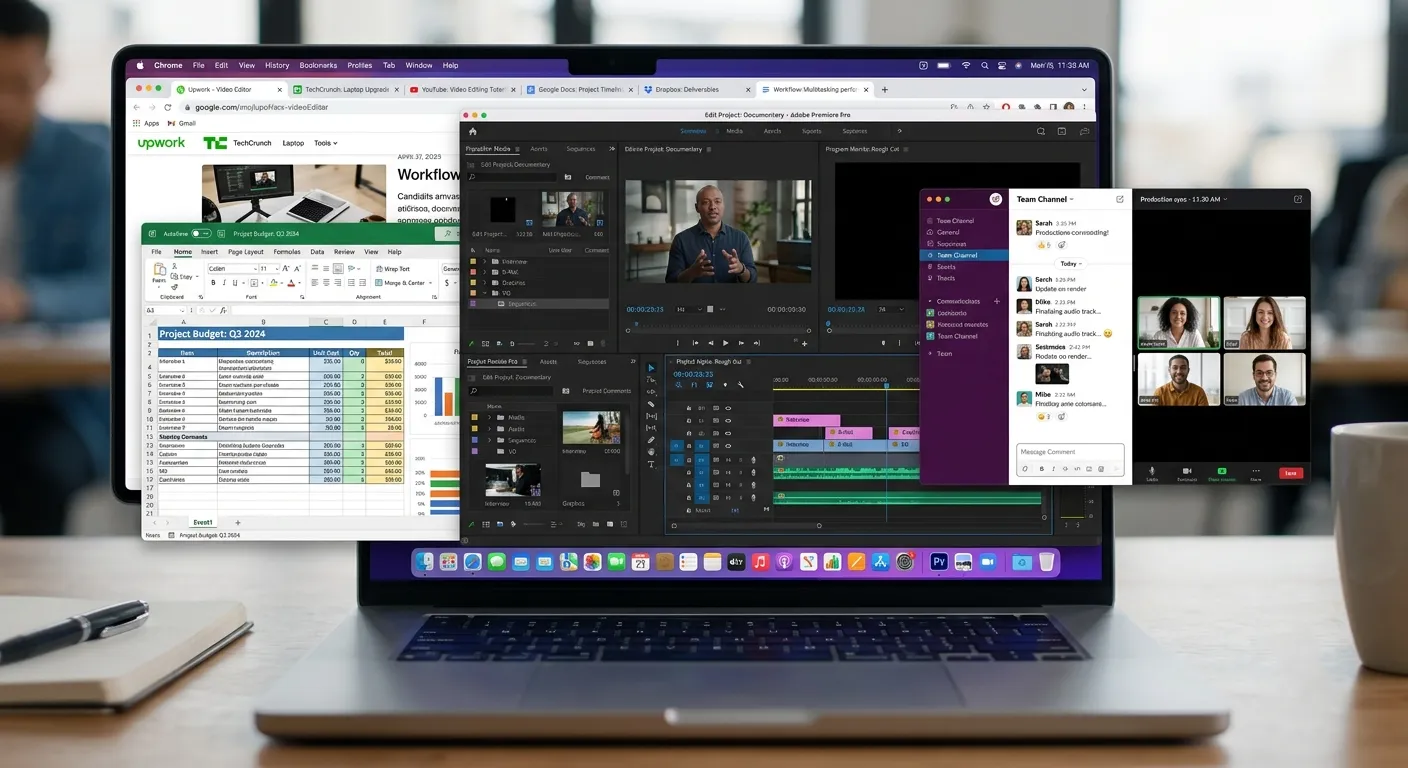The image size is (1408, 768).
Task: Open the More options icon in Zoom
Action: (x=1256, y=471)
